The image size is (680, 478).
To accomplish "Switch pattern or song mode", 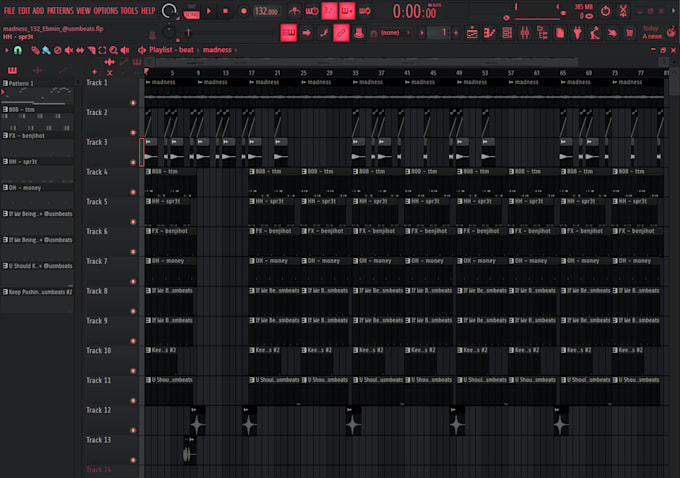I will [x=191, y=12].
